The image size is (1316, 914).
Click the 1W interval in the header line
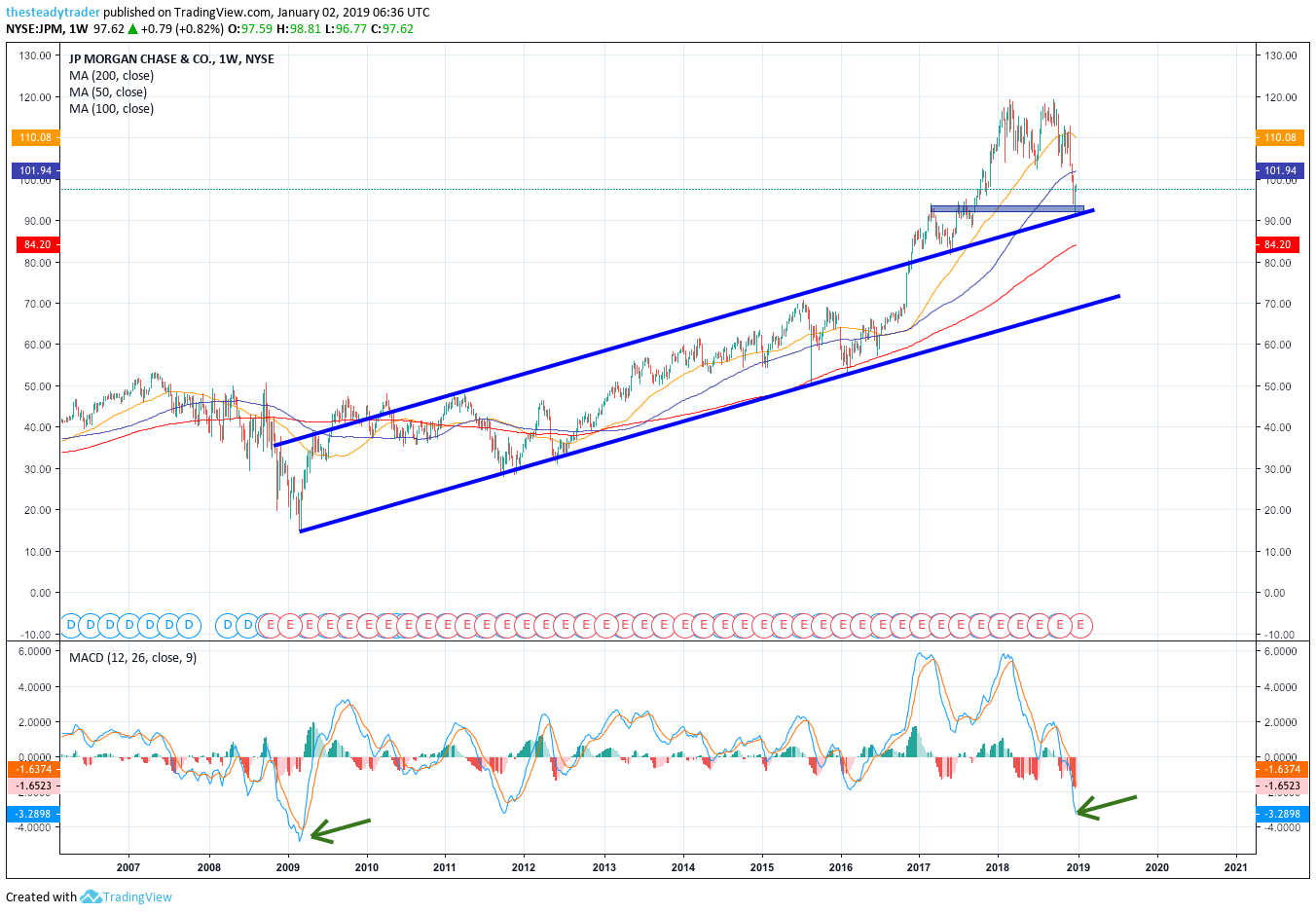click(x=78, y=29)
